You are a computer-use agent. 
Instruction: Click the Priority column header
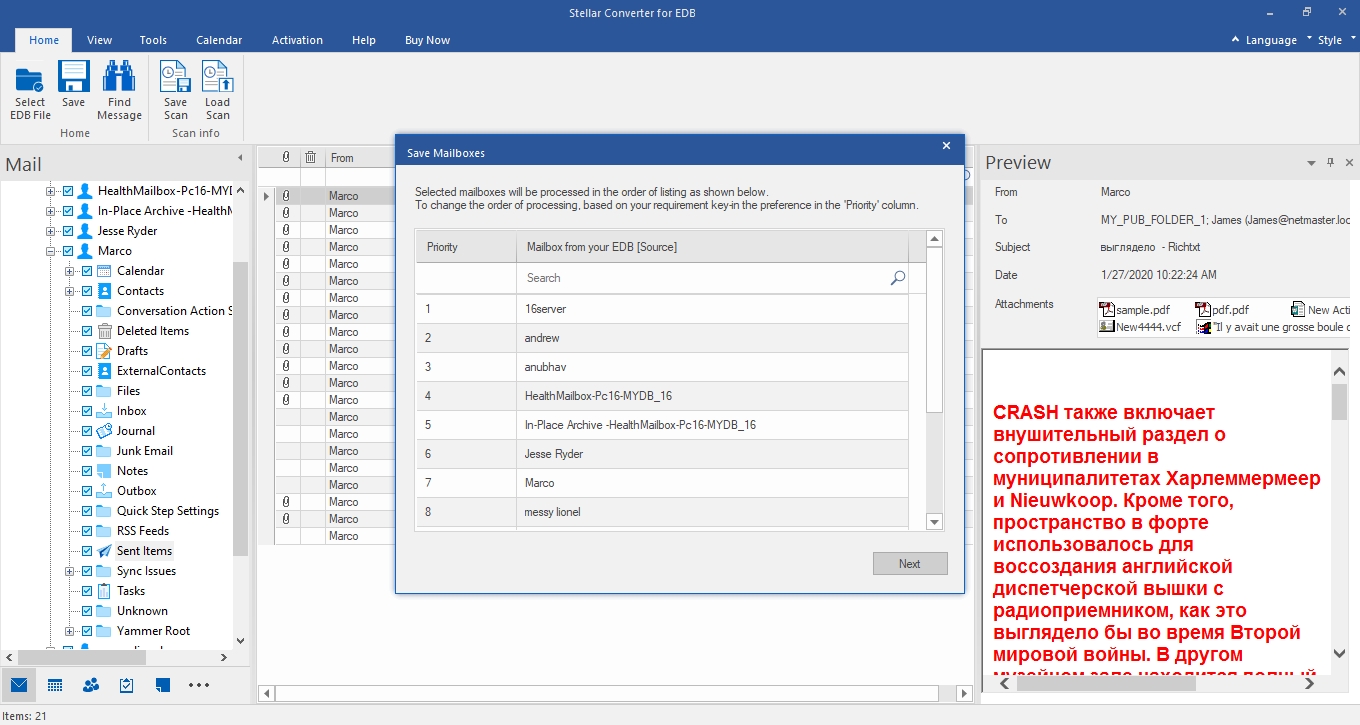[466, 247]
